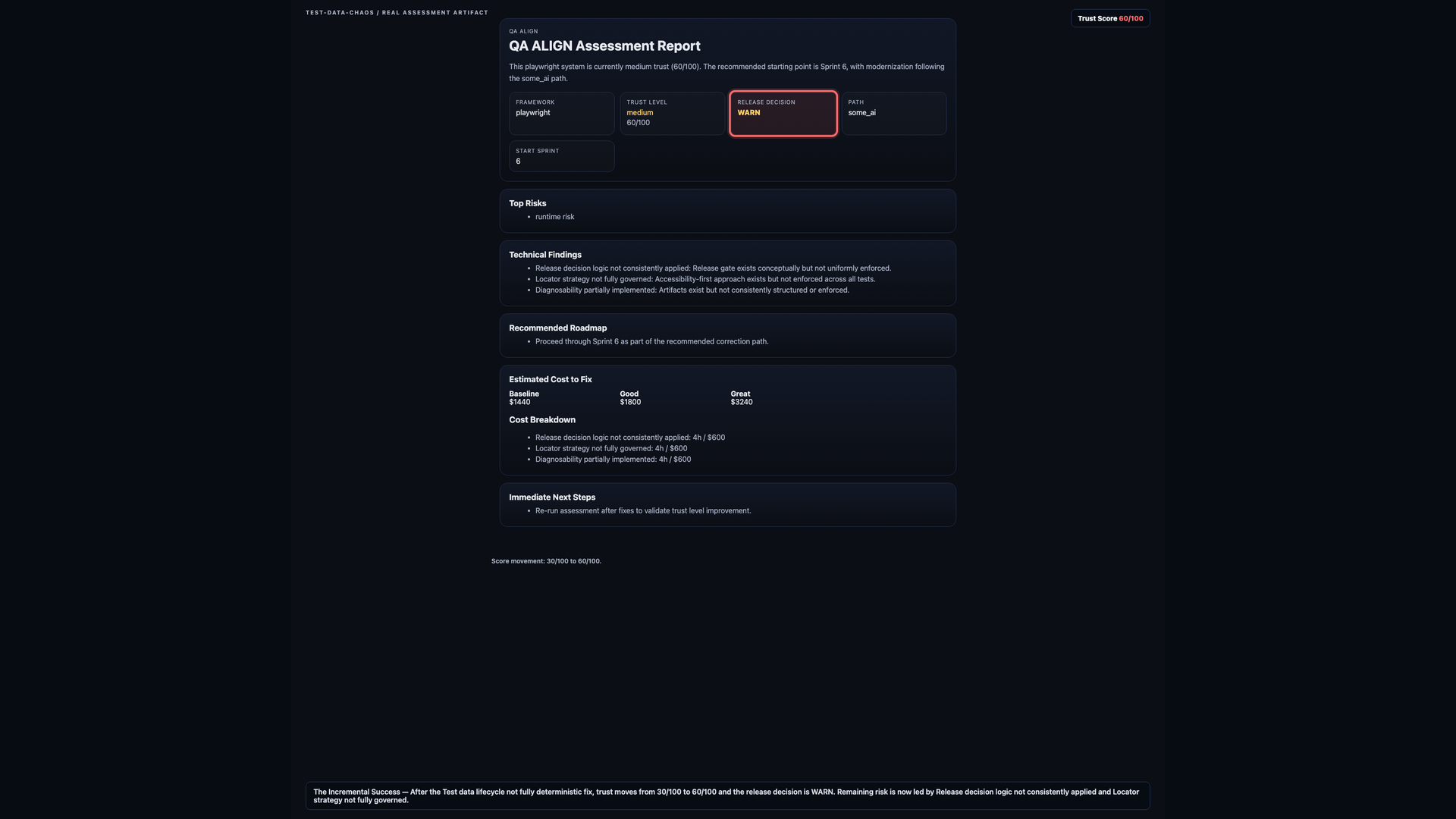This screenshot has width=1456, height=819.
Task: Click the diagnosability partially implemented finding line
Action: click(x=692, y=290)
